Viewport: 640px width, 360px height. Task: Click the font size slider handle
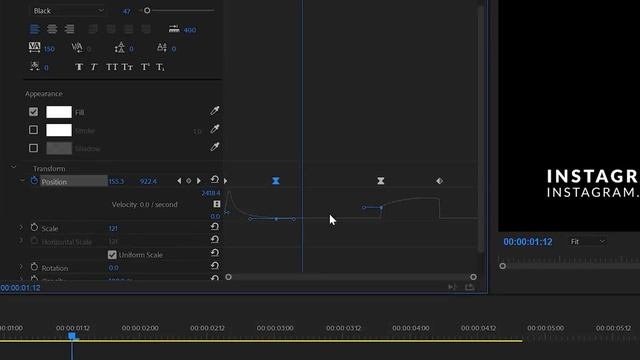pyautogui.click(x=147, y=10)
